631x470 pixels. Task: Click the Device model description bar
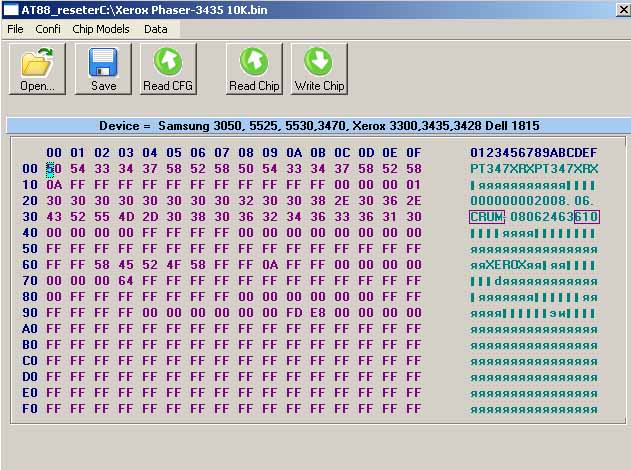[x=318, y=126]
